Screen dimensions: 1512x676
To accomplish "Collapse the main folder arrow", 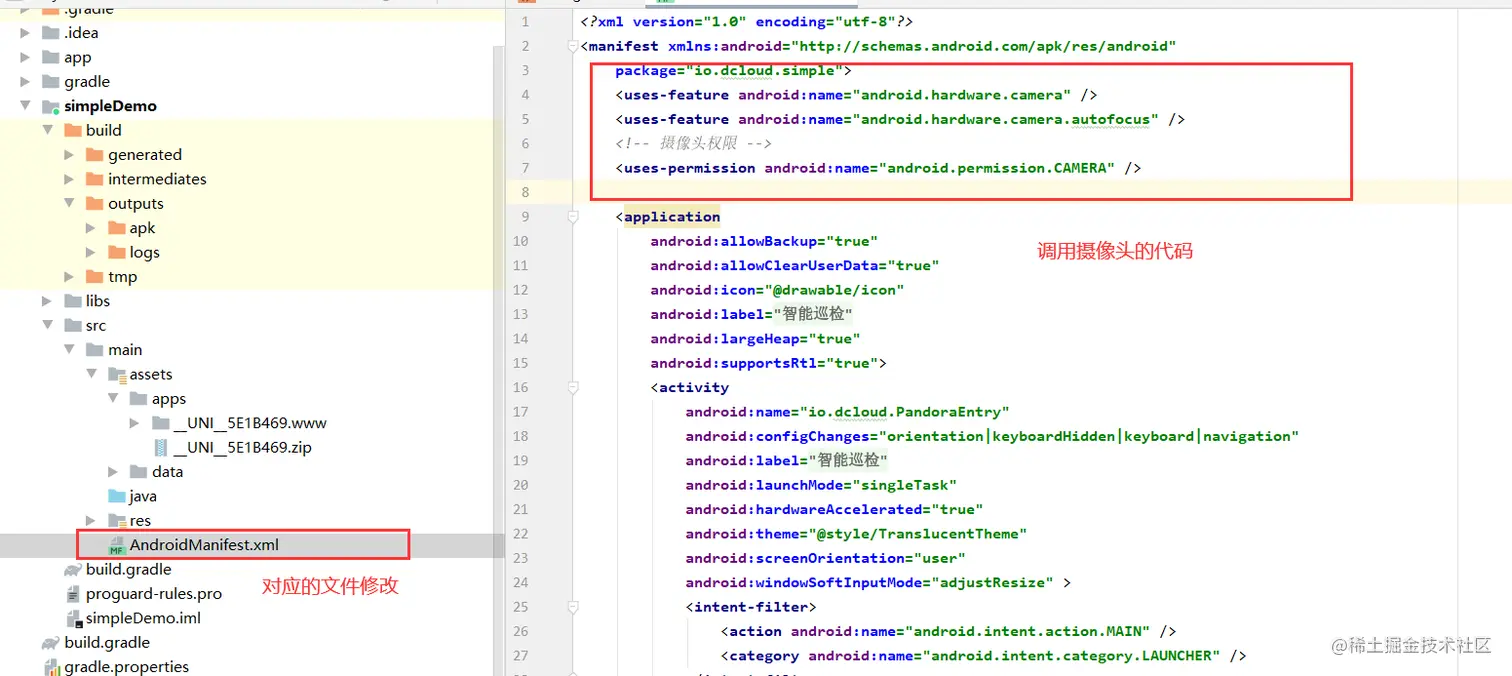I will click(69, 350).
